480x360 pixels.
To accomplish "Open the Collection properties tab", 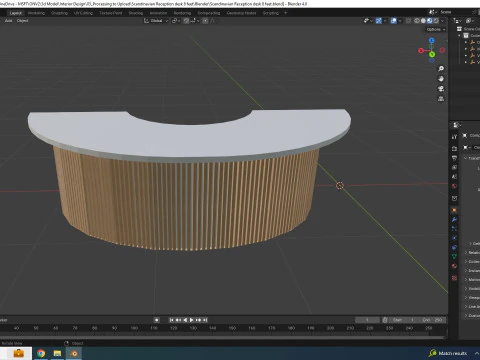I will (x=454, y=198).
